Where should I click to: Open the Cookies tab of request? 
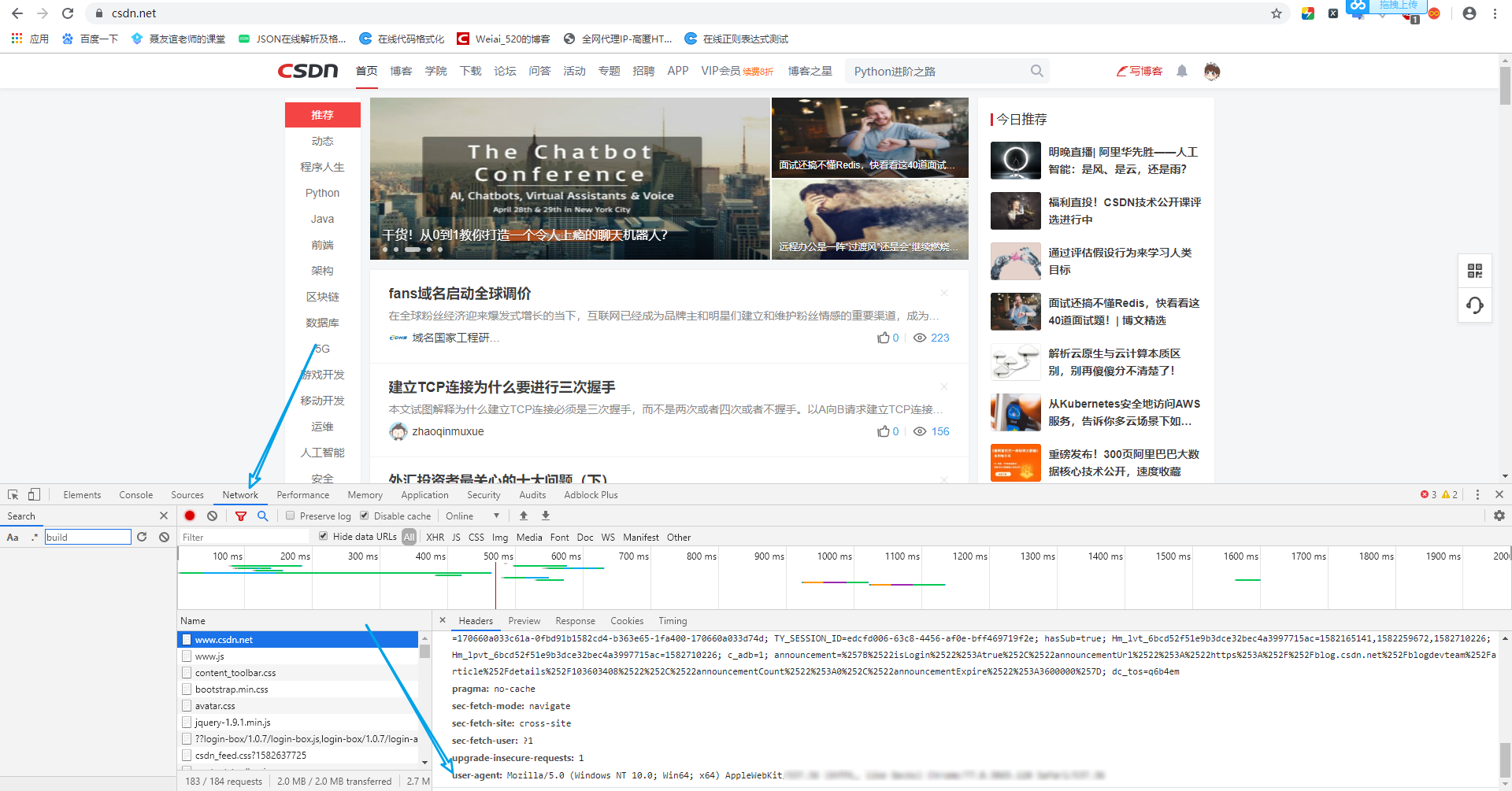(x=627, y=620)
